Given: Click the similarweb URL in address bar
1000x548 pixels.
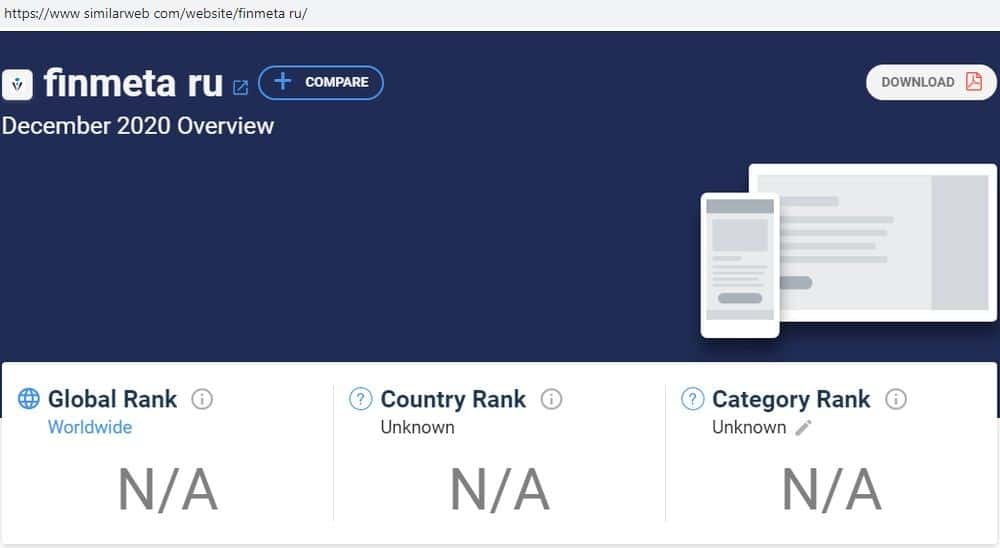Looking at the screenshot, I should click(x=156, y=13).
